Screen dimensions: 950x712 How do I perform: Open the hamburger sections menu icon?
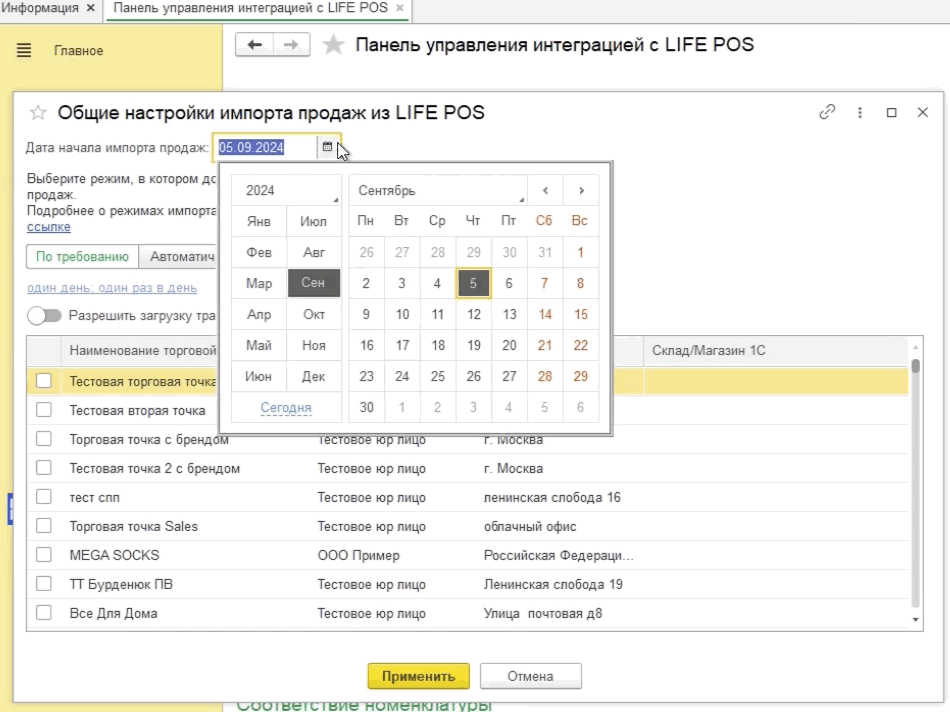(24, 50)
